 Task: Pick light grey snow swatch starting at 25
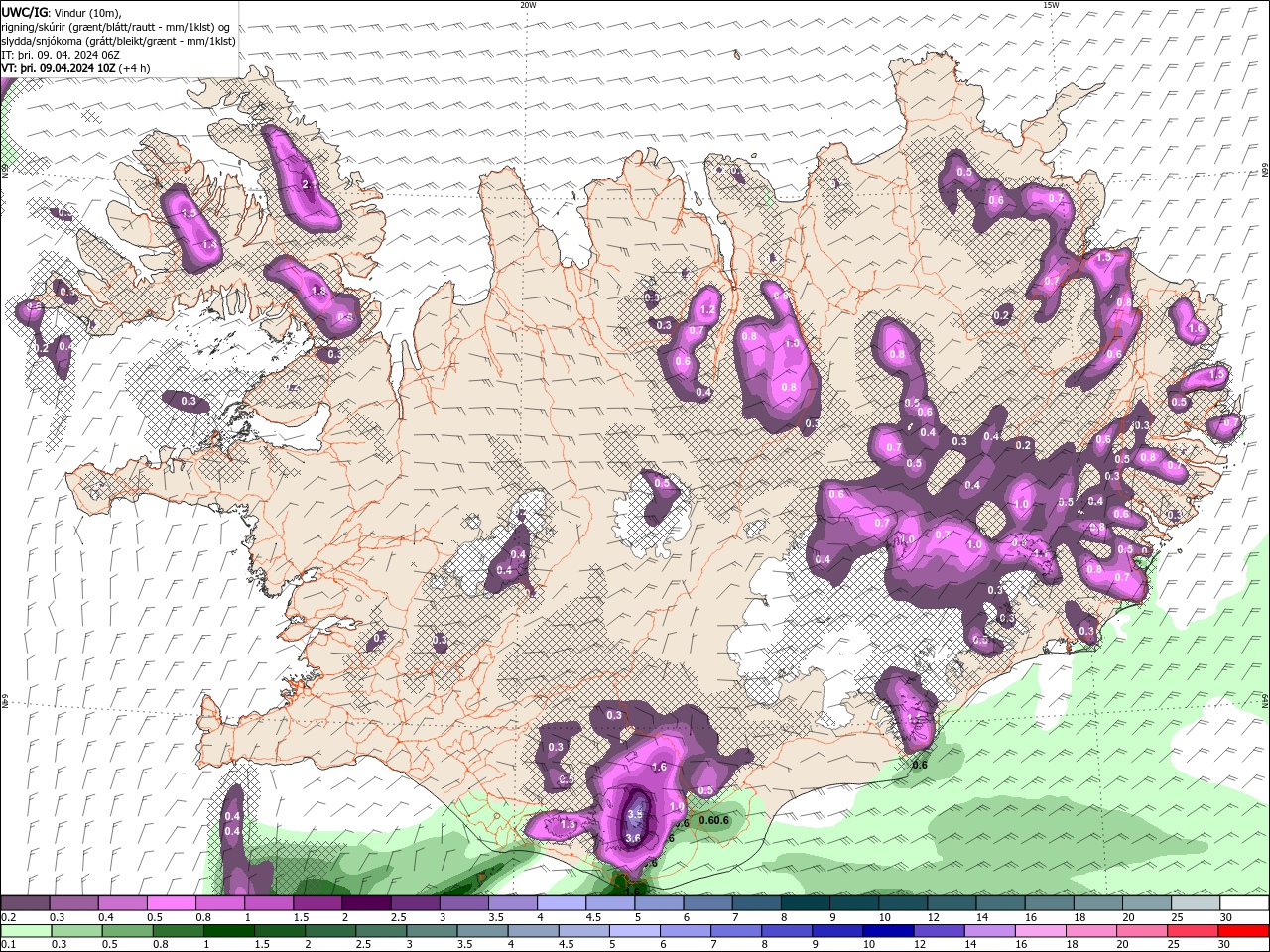1196,903
